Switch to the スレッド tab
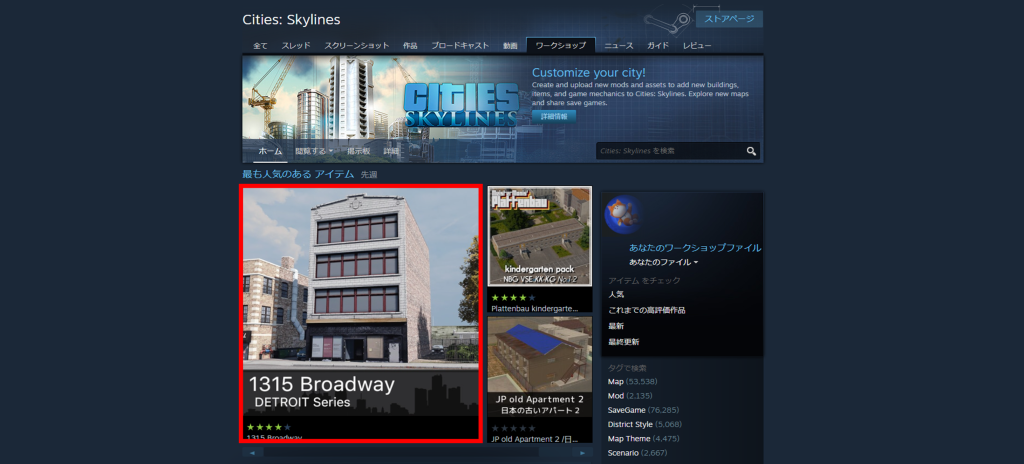This screenshot has width=1024, height=464. click(296, 46)
